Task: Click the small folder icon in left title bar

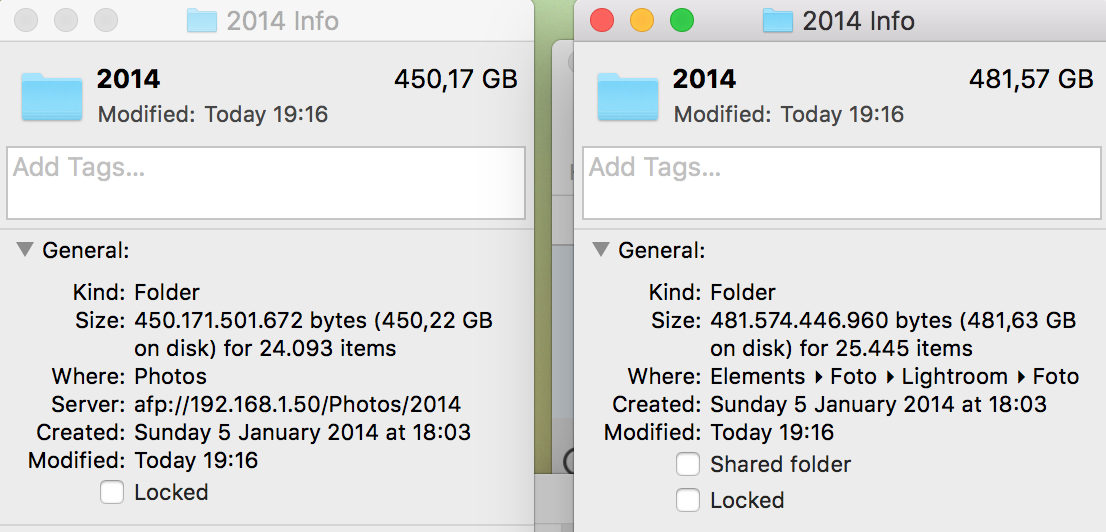Action: click(202, 20)
